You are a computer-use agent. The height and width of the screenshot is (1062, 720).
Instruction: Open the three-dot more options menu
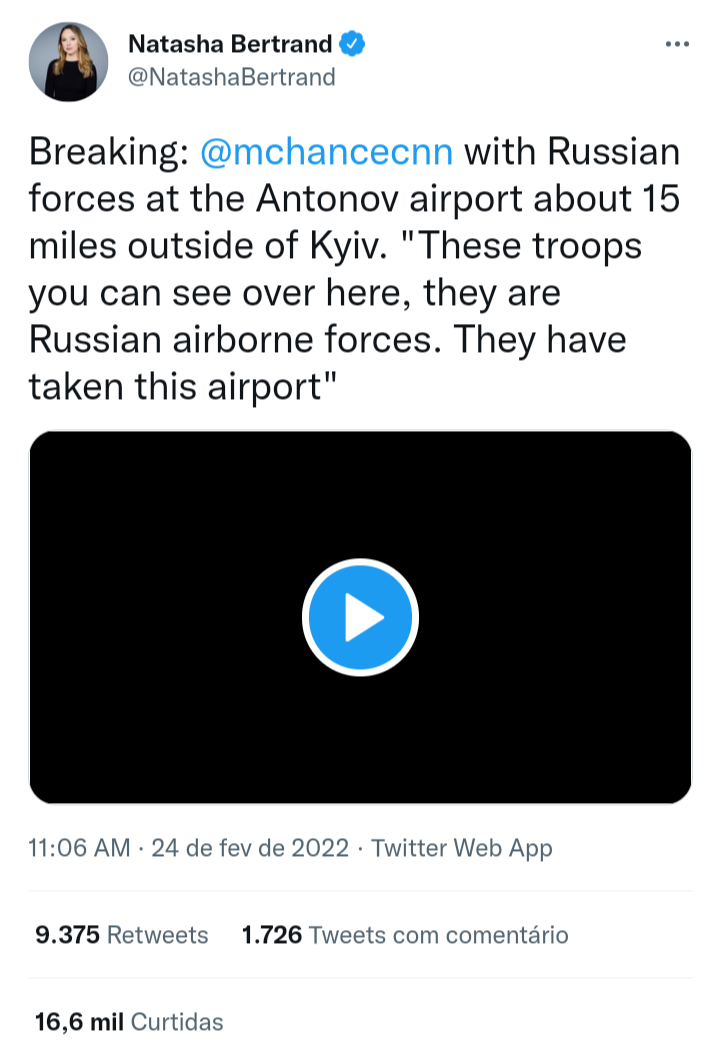(x=677, y=44)
